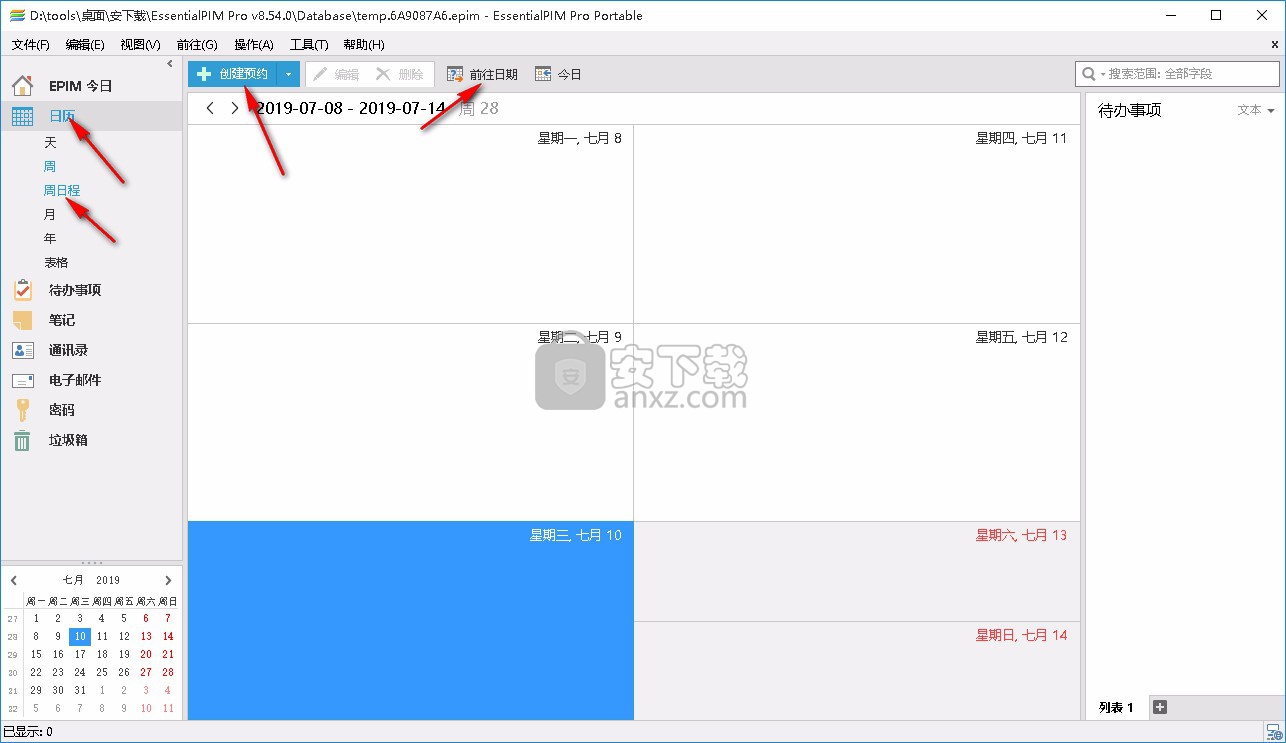Pick date 25 in mini calendar

[102, 672]
